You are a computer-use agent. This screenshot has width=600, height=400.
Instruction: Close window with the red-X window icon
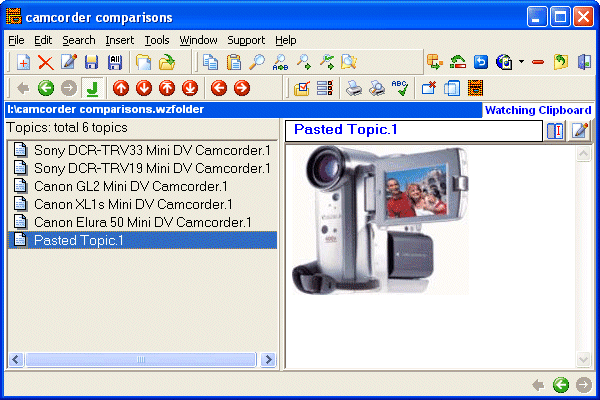coord(429,88)
